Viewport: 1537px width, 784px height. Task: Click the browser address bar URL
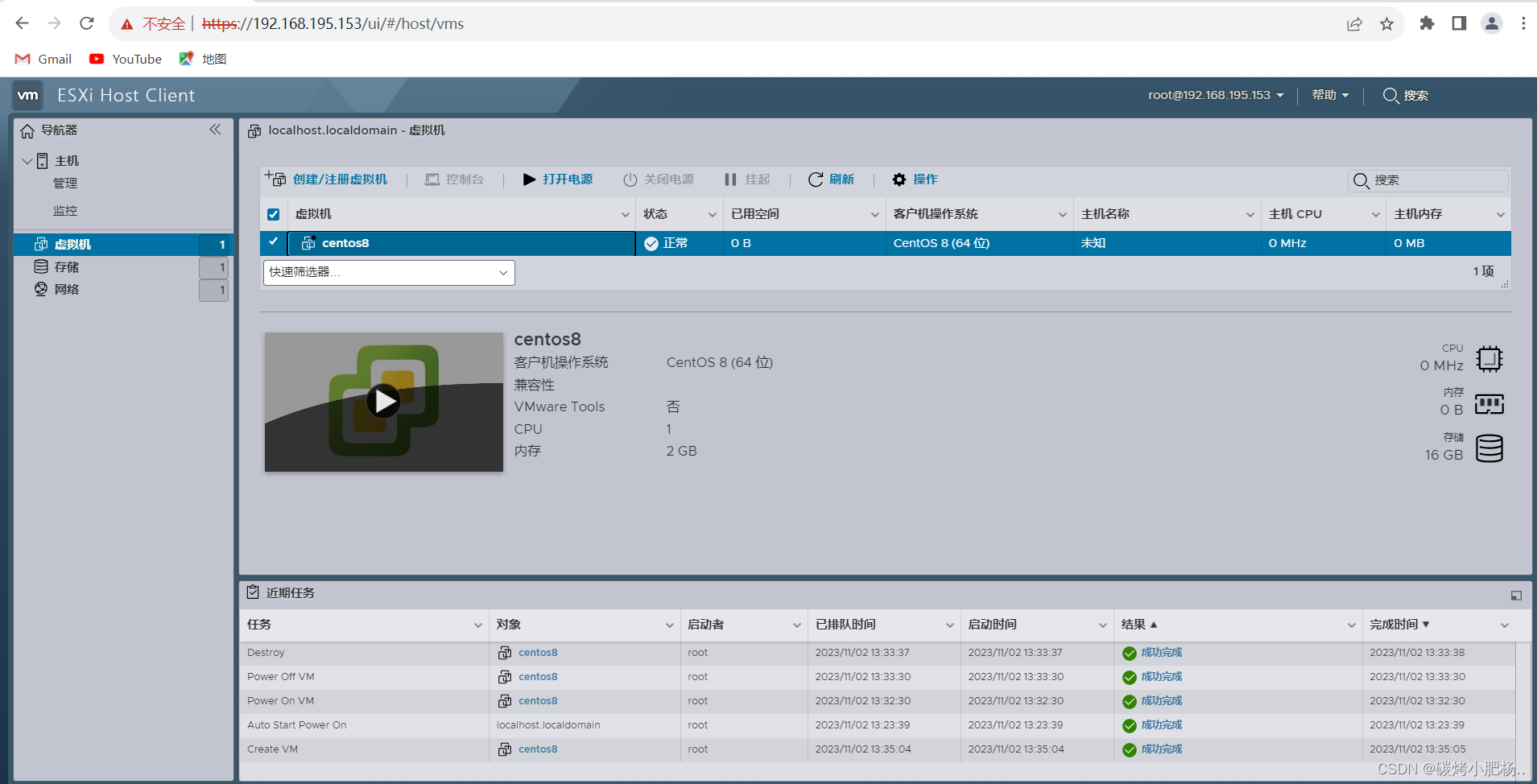[333, 23]
